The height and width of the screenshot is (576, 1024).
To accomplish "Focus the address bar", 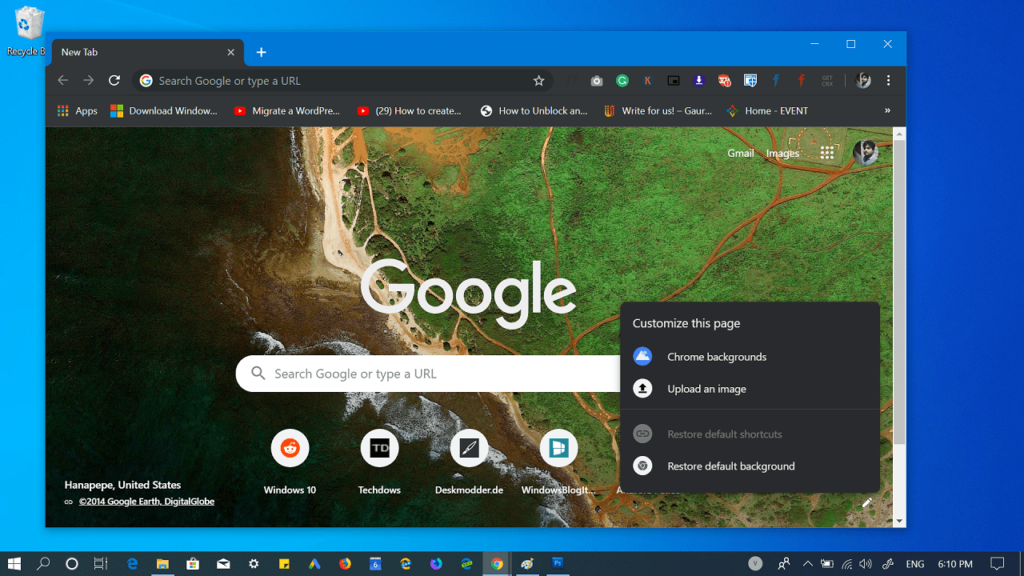I will (343, 80).
